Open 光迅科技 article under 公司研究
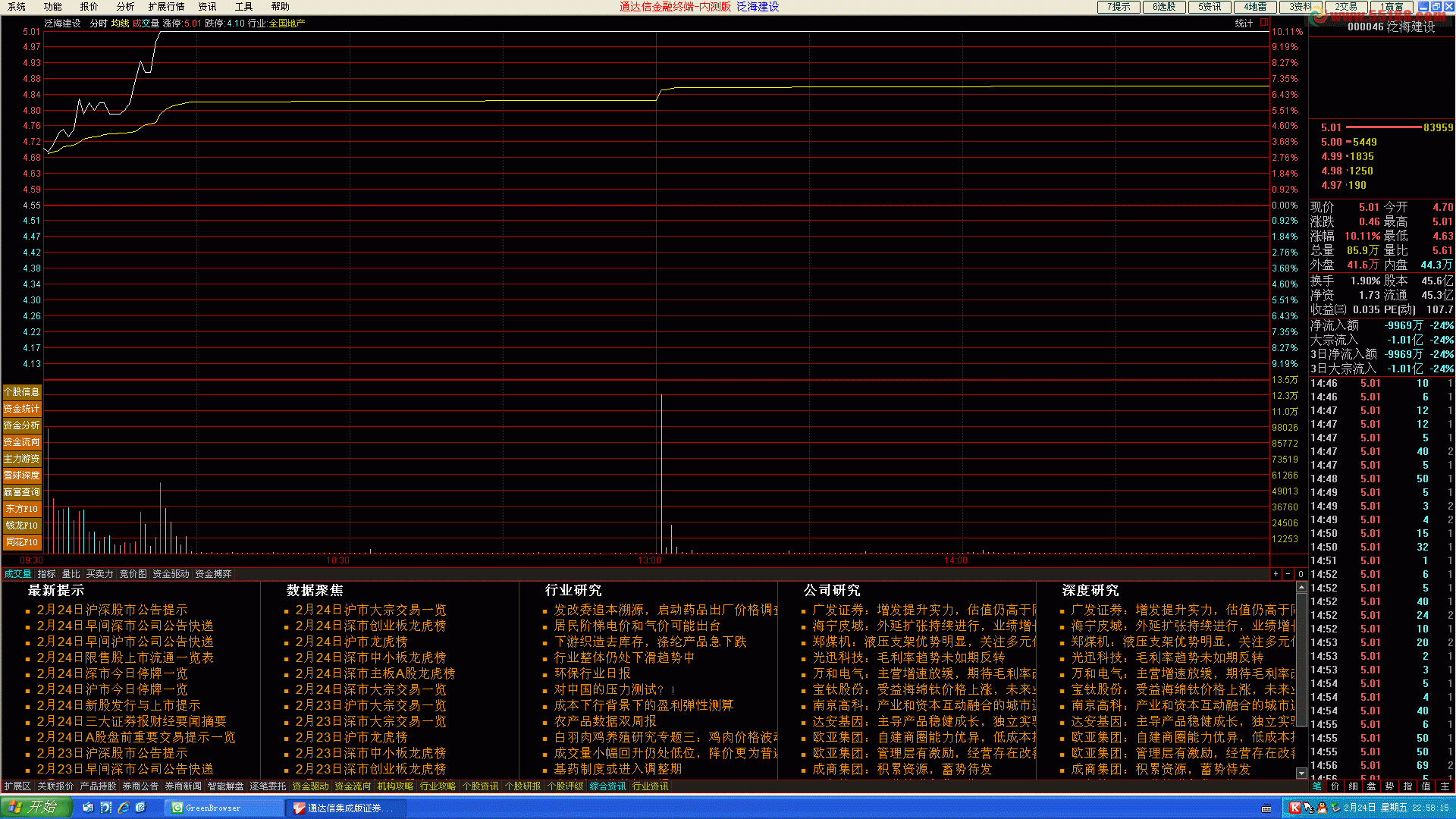The width and height of the screenshot is (1456, 819). pos(908,657)
